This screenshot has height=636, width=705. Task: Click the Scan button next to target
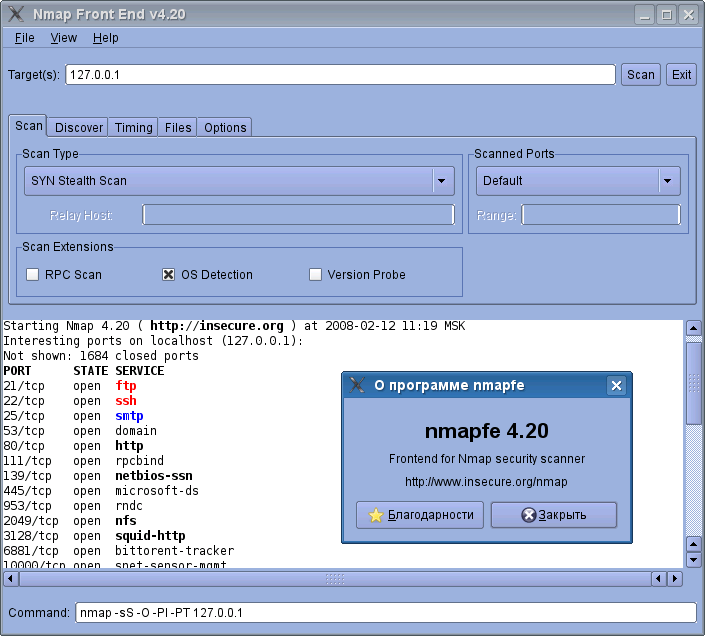tap(641, 75)
